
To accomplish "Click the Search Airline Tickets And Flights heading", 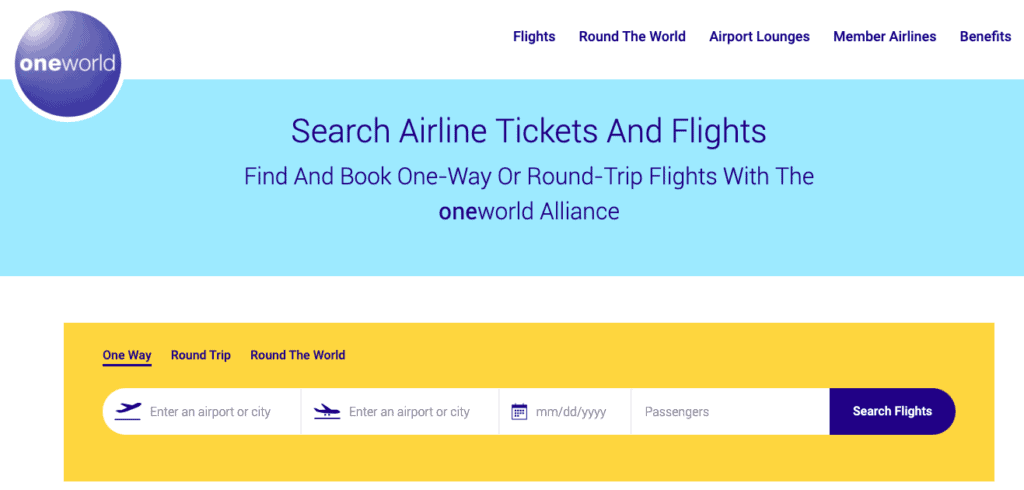I will pyautogui.click(x=528, y=131).
